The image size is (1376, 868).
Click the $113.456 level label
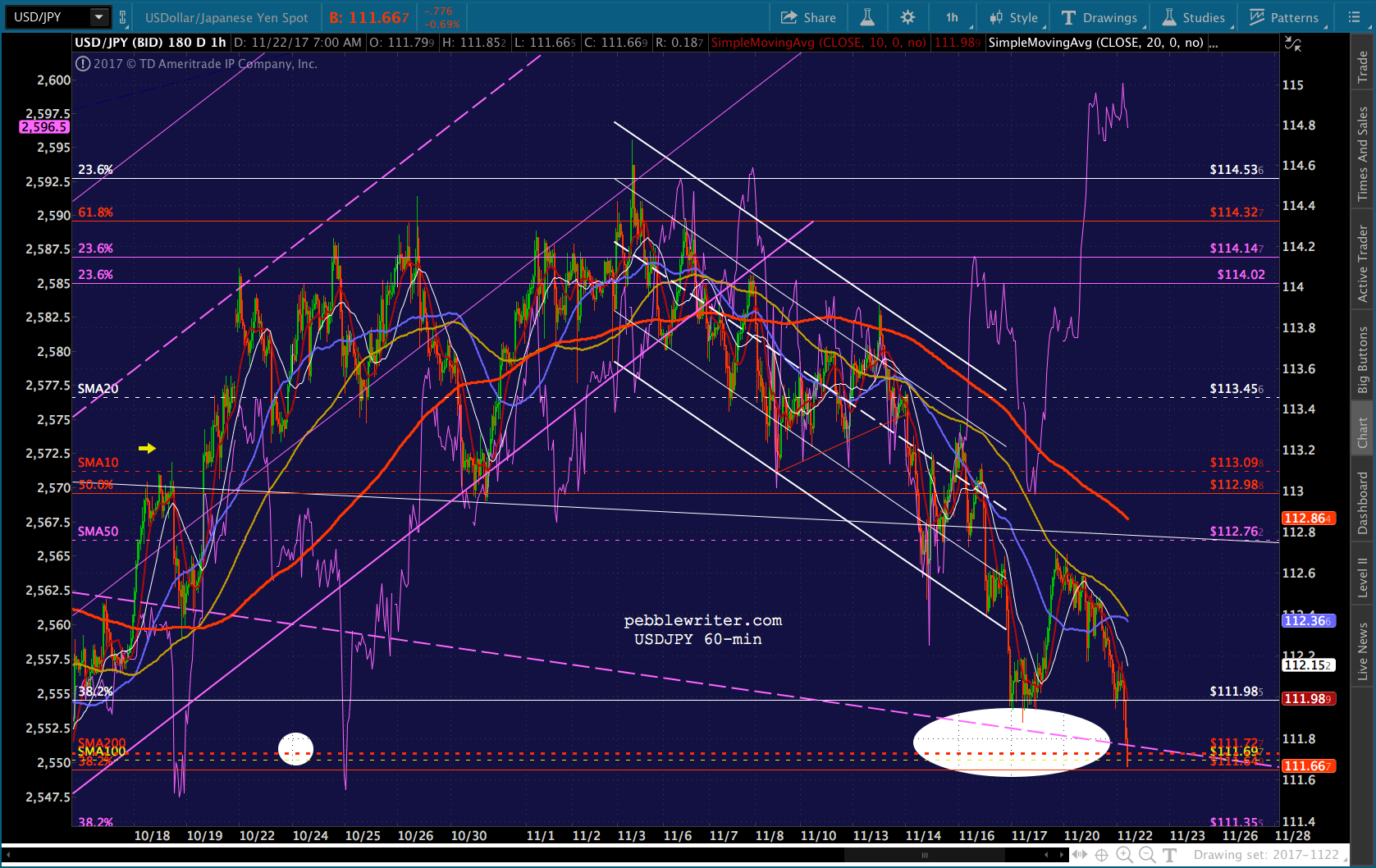[1237, 389]
